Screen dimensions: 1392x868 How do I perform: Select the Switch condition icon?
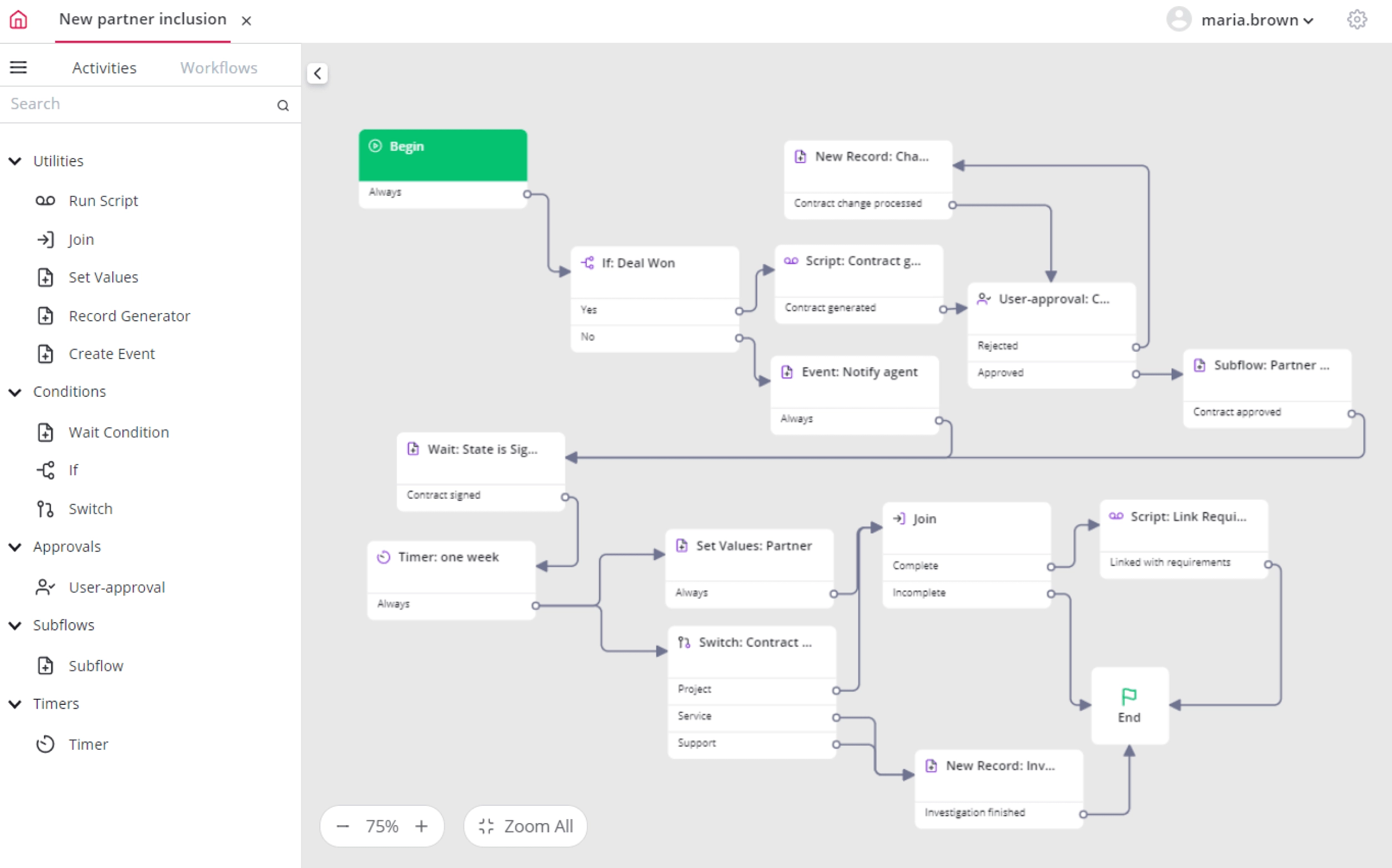tap(46, 508)
